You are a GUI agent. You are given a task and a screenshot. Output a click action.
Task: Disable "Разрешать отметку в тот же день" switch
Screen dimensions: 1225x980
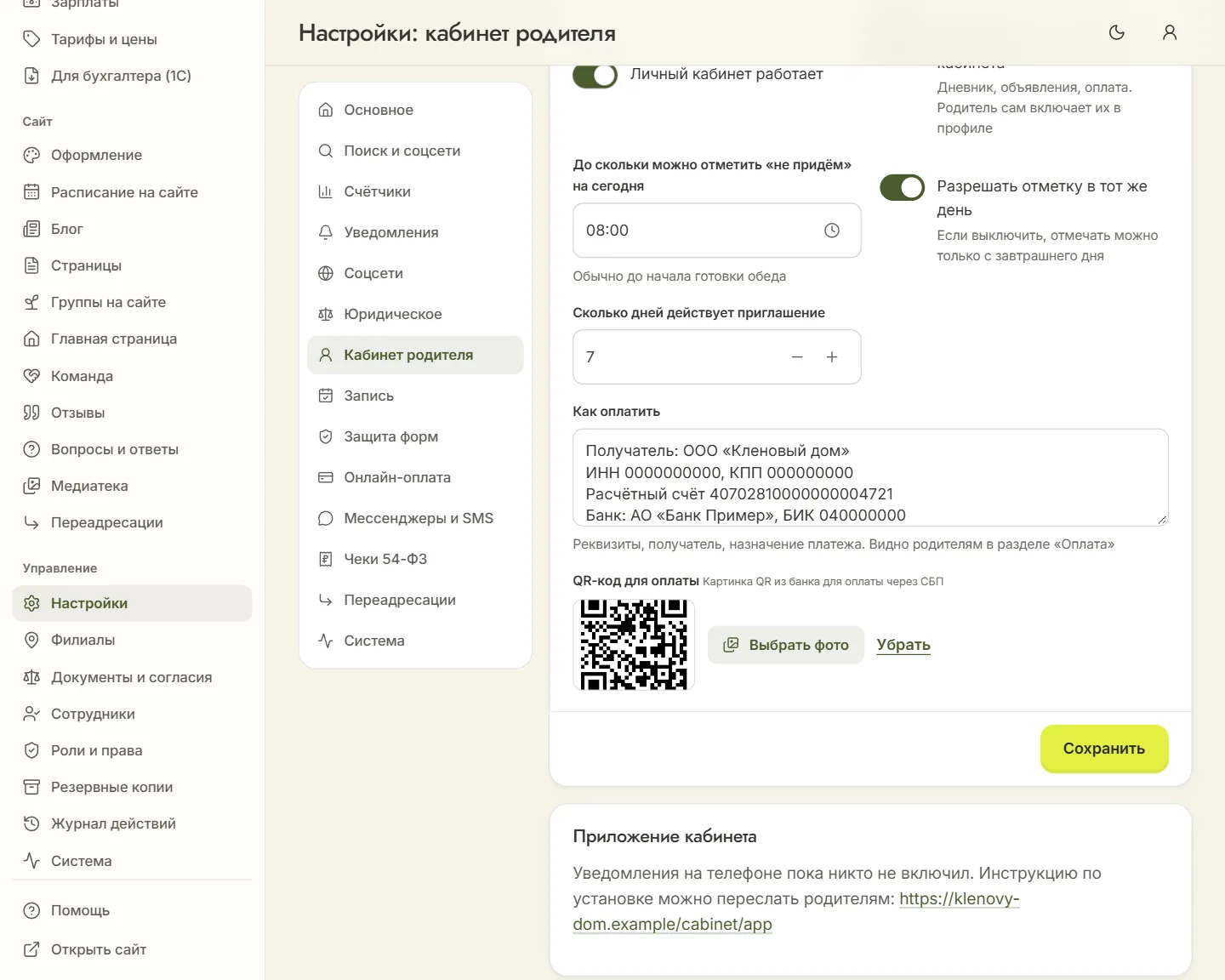[x=902, y=187]
